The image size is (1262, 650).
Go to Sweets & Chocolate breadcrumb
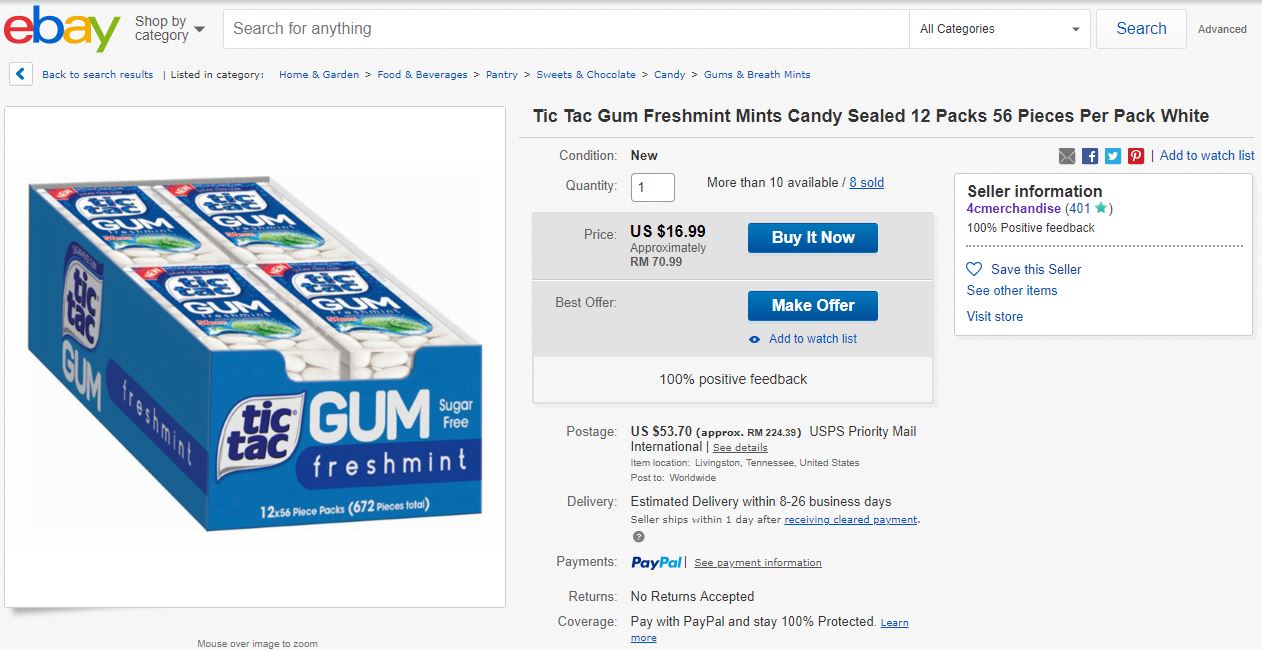[x=586, y=75]
